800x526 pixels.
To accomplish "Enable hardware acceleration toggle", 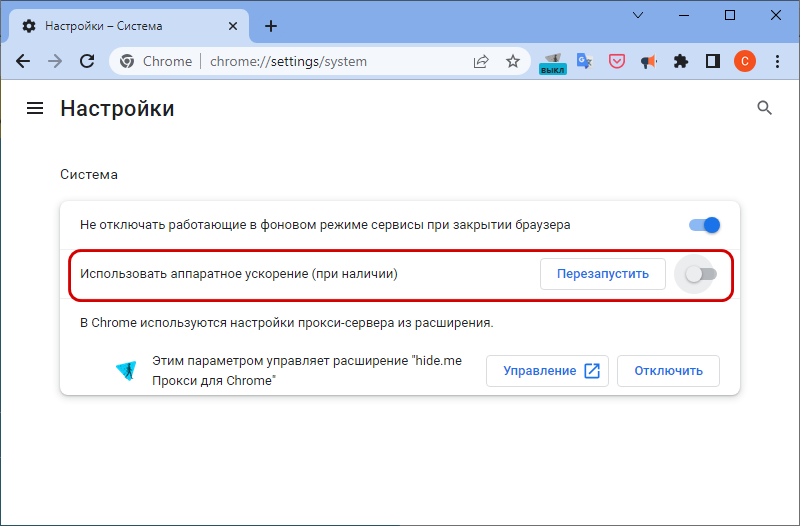I will (701, 274).
